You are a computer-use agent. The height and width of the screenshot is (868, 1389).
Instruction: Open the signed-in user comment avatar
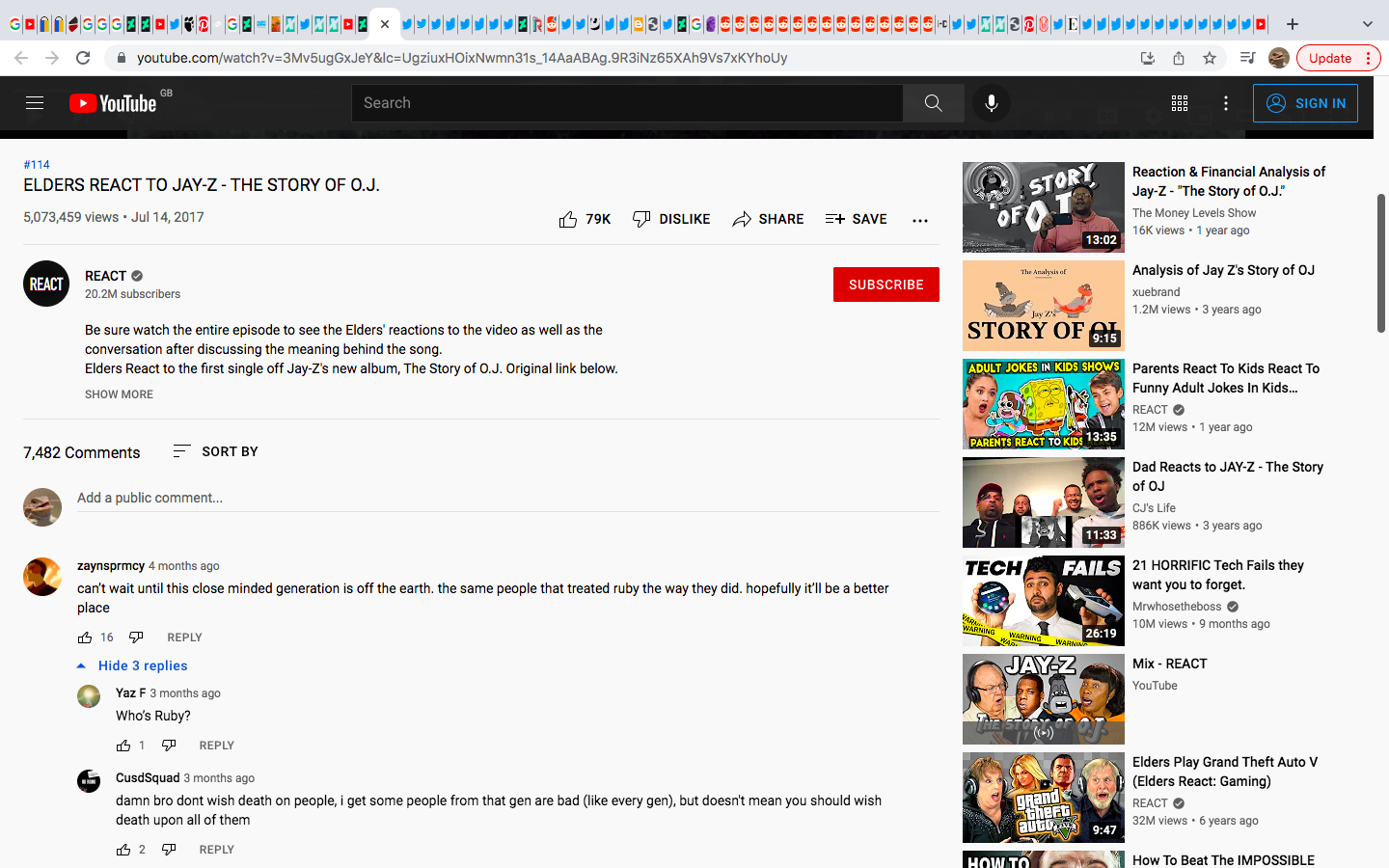(42, 507)
